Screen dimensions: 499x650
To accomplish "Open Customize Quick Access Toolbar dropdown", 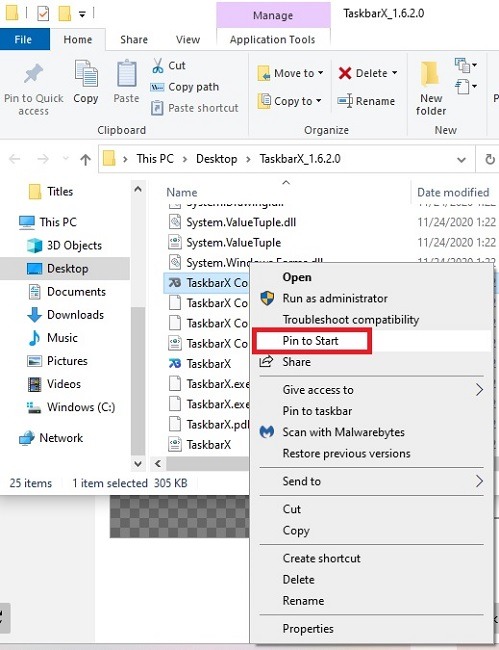I will click(82, 15).
